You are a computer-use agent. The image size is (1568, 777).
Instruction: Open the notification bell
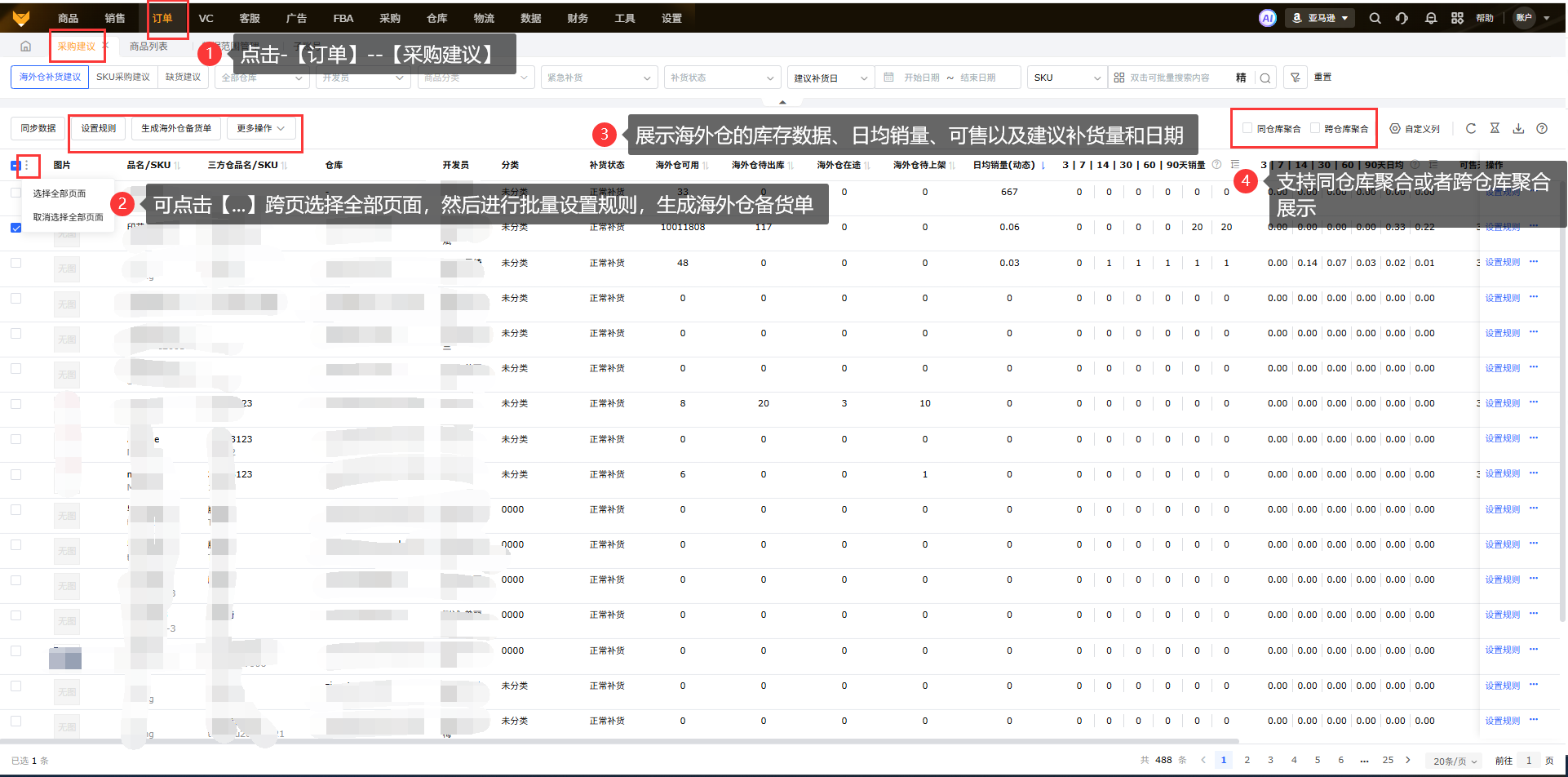1430,18
